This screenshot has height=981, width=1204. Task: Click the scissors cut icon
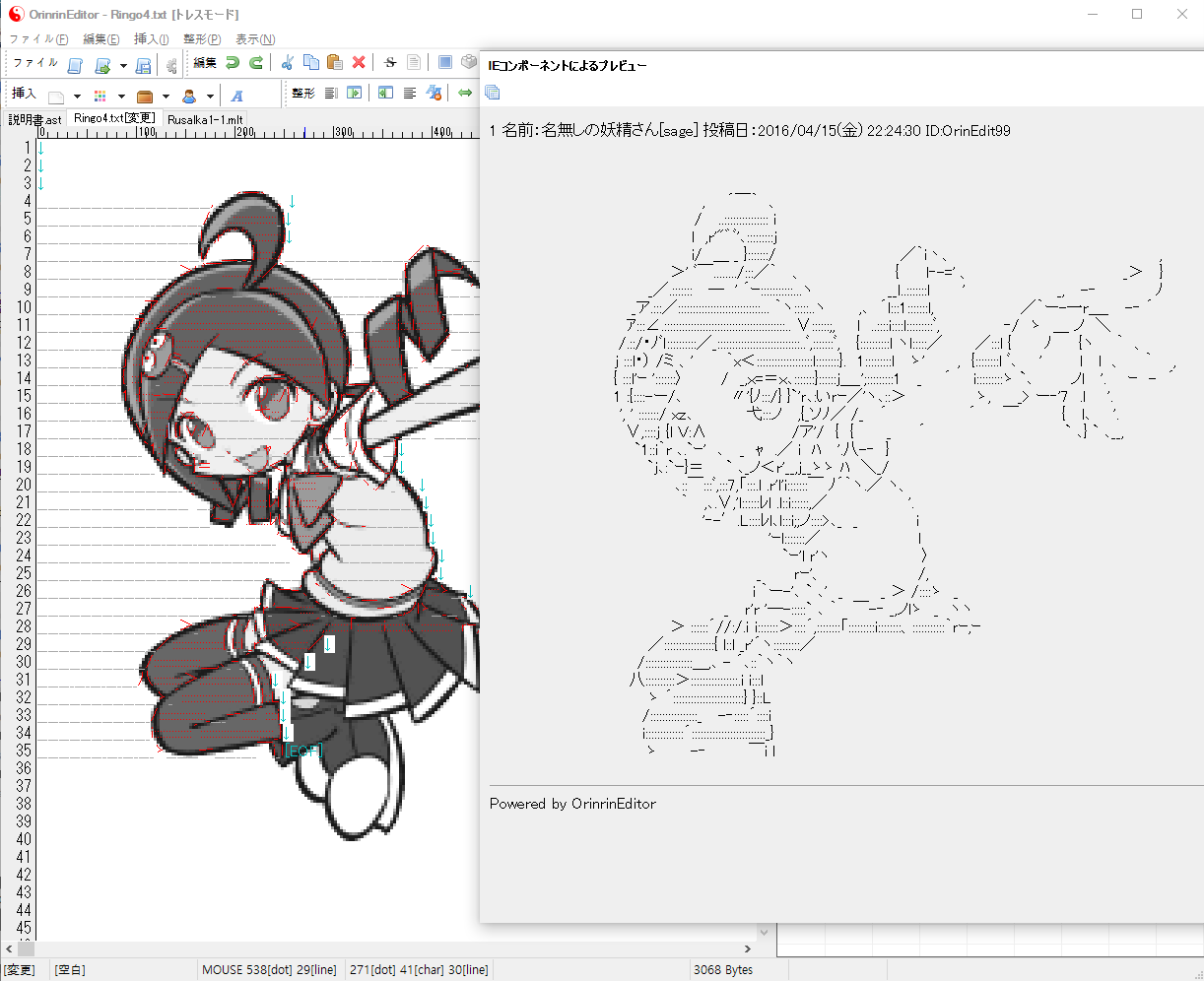pos(287,63)
